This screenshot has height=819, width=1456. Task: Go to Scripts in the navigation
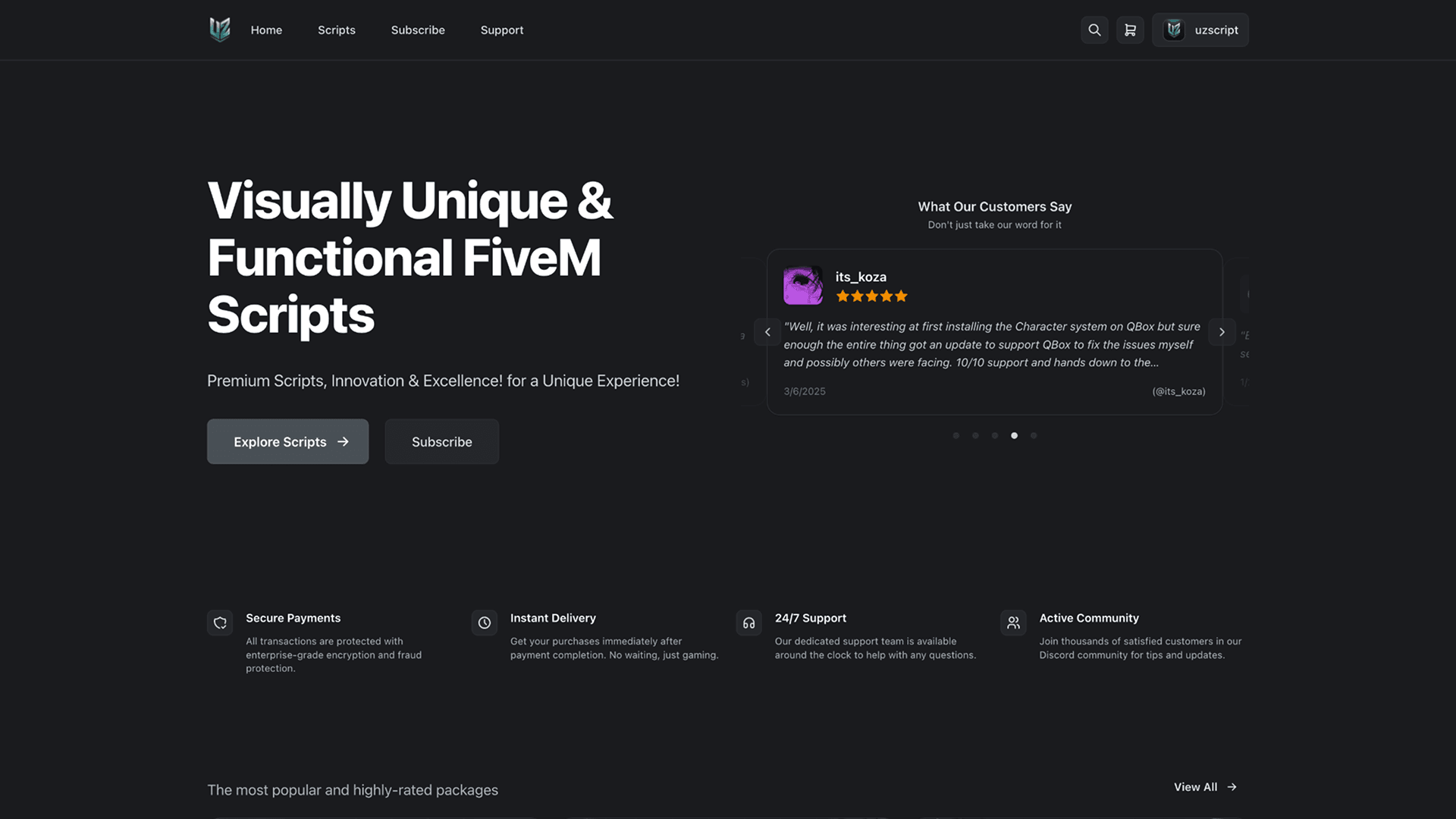336,30
